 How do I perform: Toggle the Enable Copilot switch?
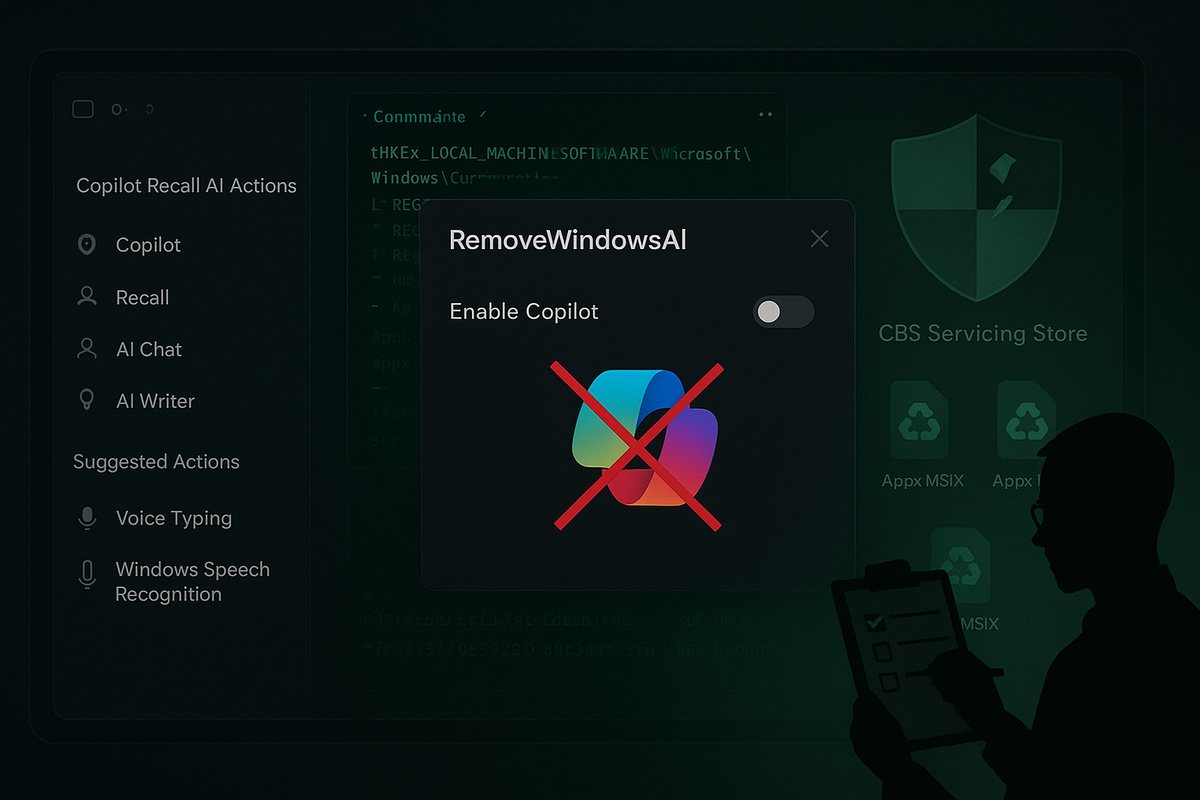click(x=783, y=312)
